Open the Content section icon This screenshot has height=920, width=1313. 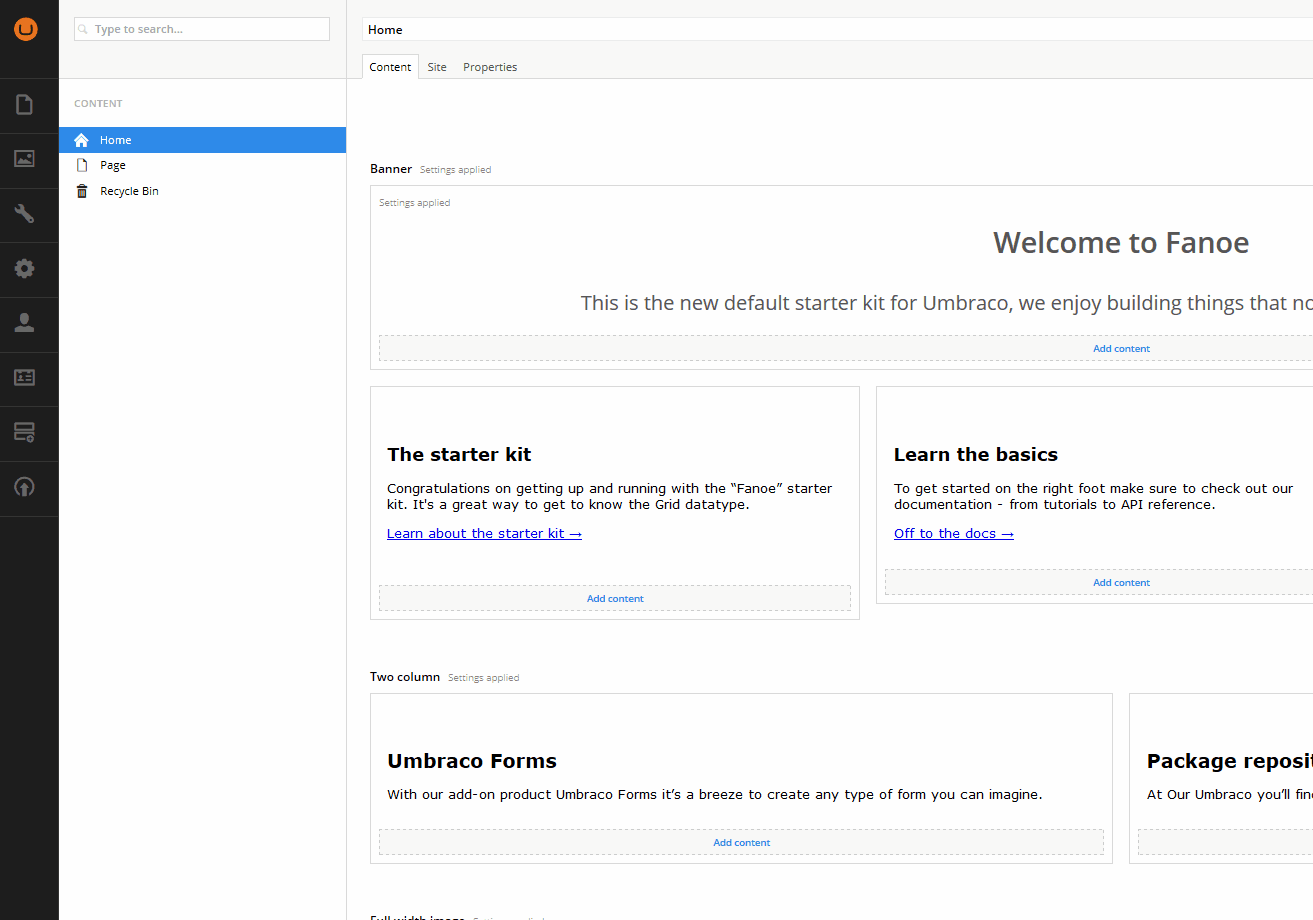25,104
